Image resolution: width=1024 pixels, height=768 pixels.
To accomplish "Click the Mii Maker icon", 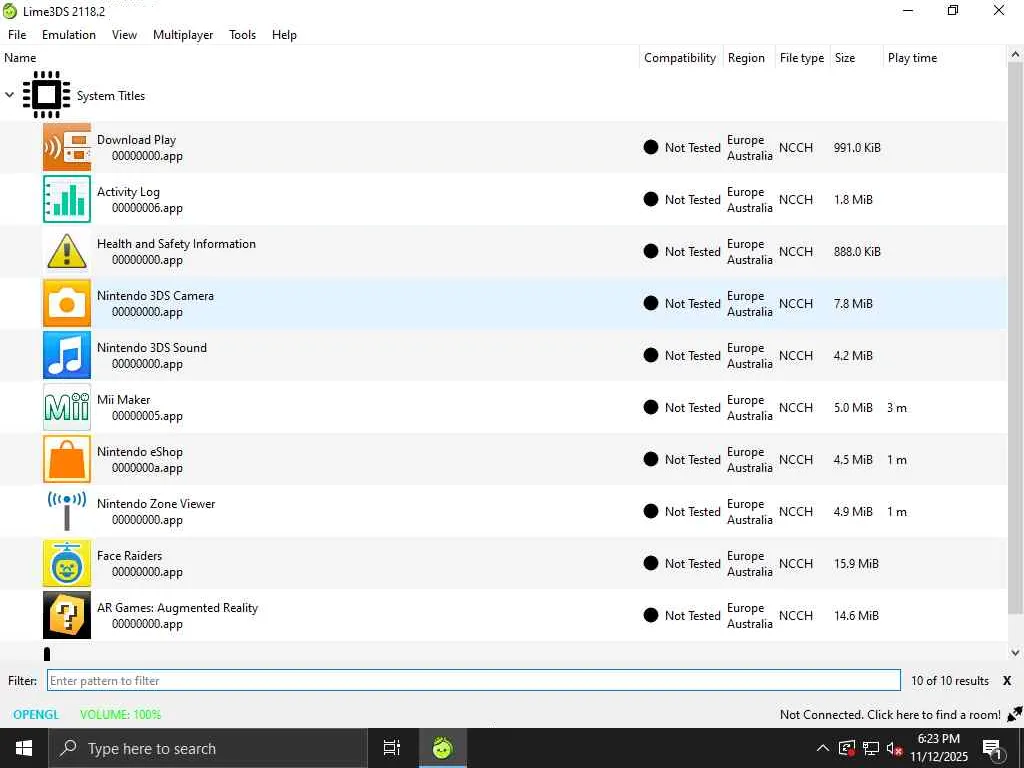I will point(67,407).
